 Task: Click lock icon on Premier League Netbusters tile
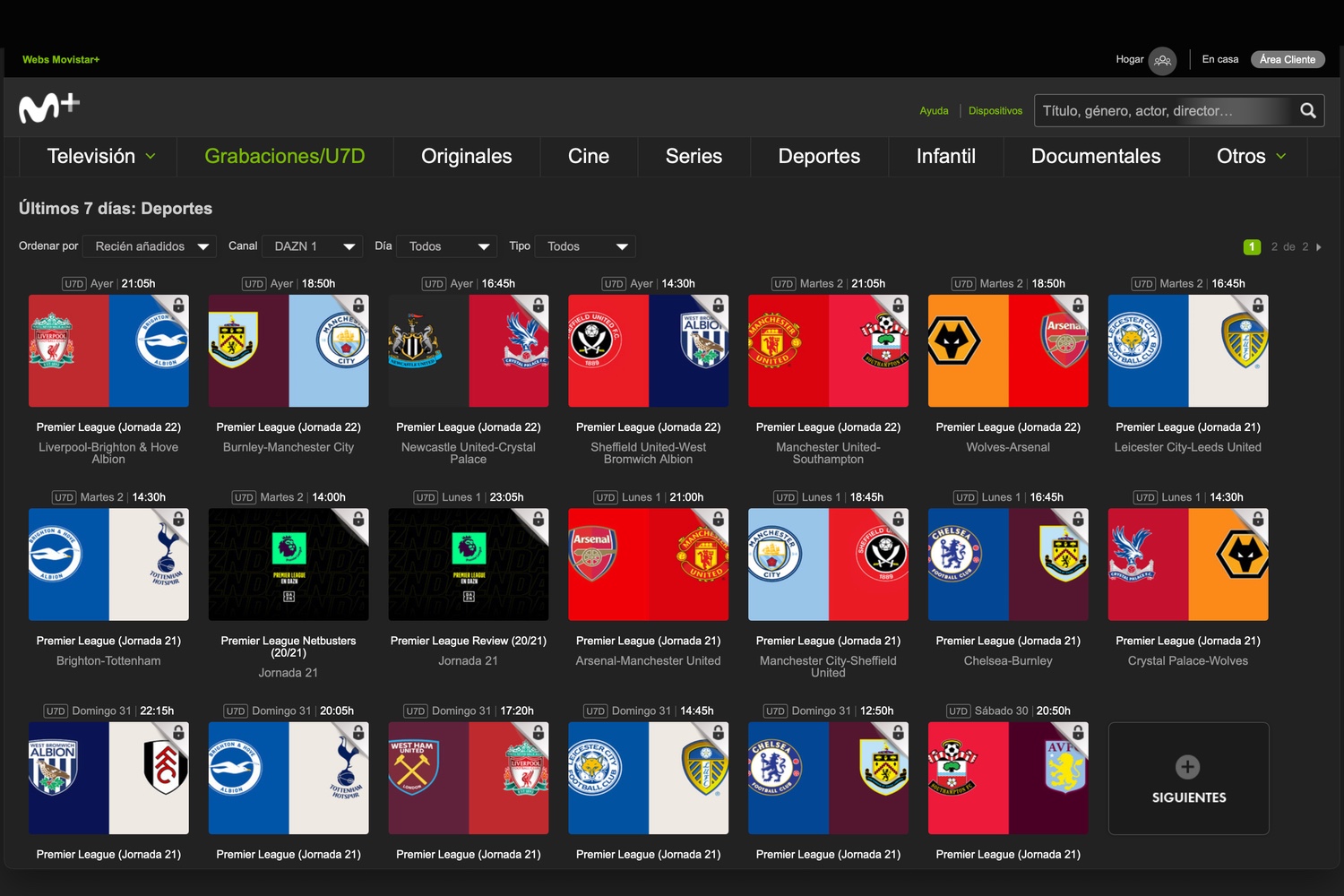[x=358, y=520]
